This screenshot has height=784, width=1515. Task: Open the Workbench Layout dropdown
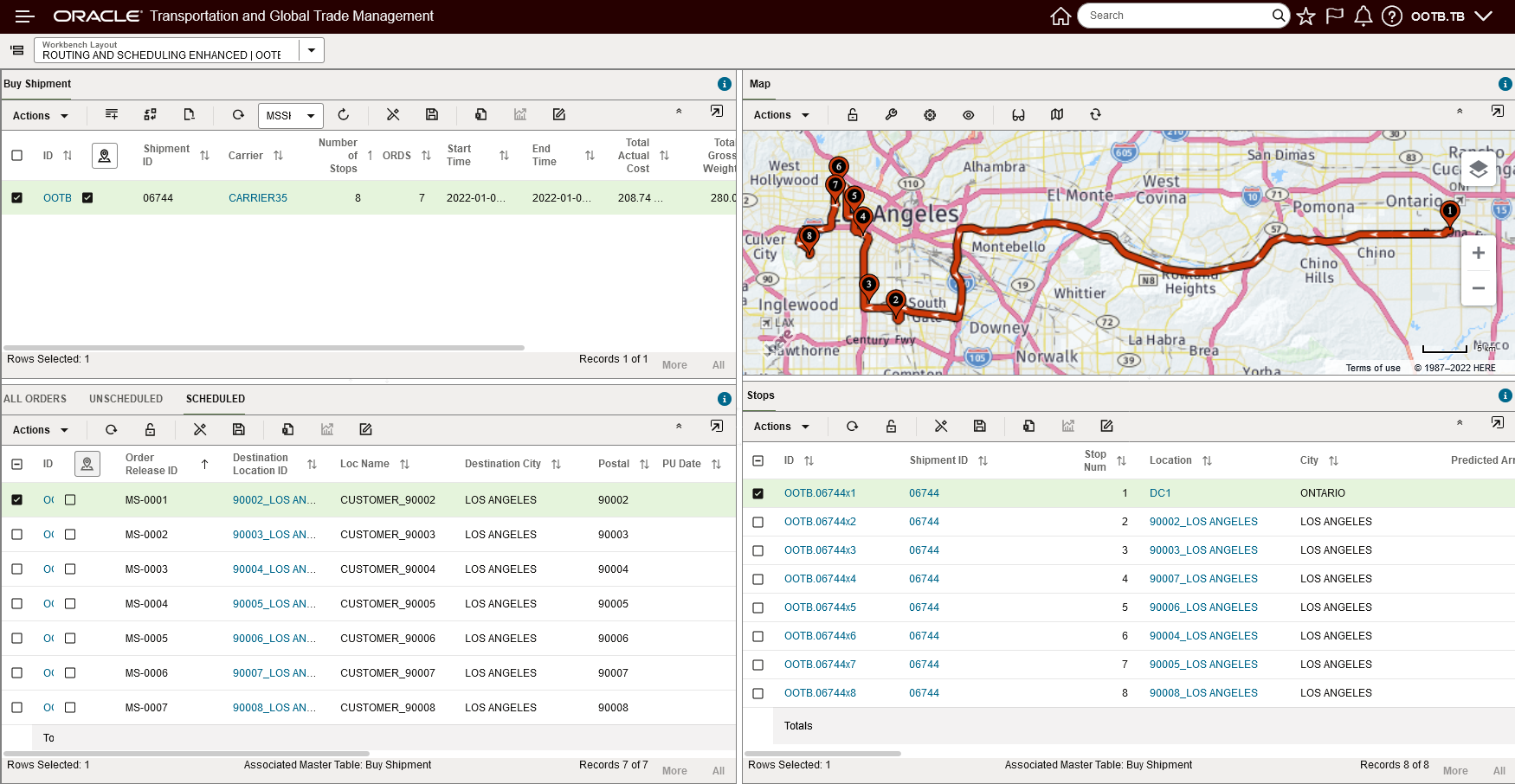311,50
